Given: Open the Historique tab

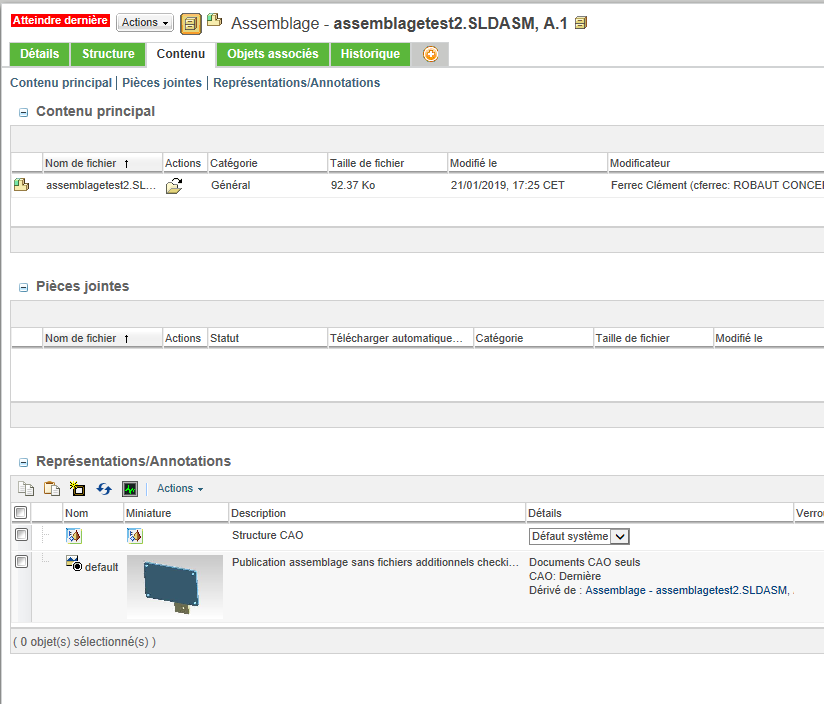Looking at the screenshot, I should [370, 54].
